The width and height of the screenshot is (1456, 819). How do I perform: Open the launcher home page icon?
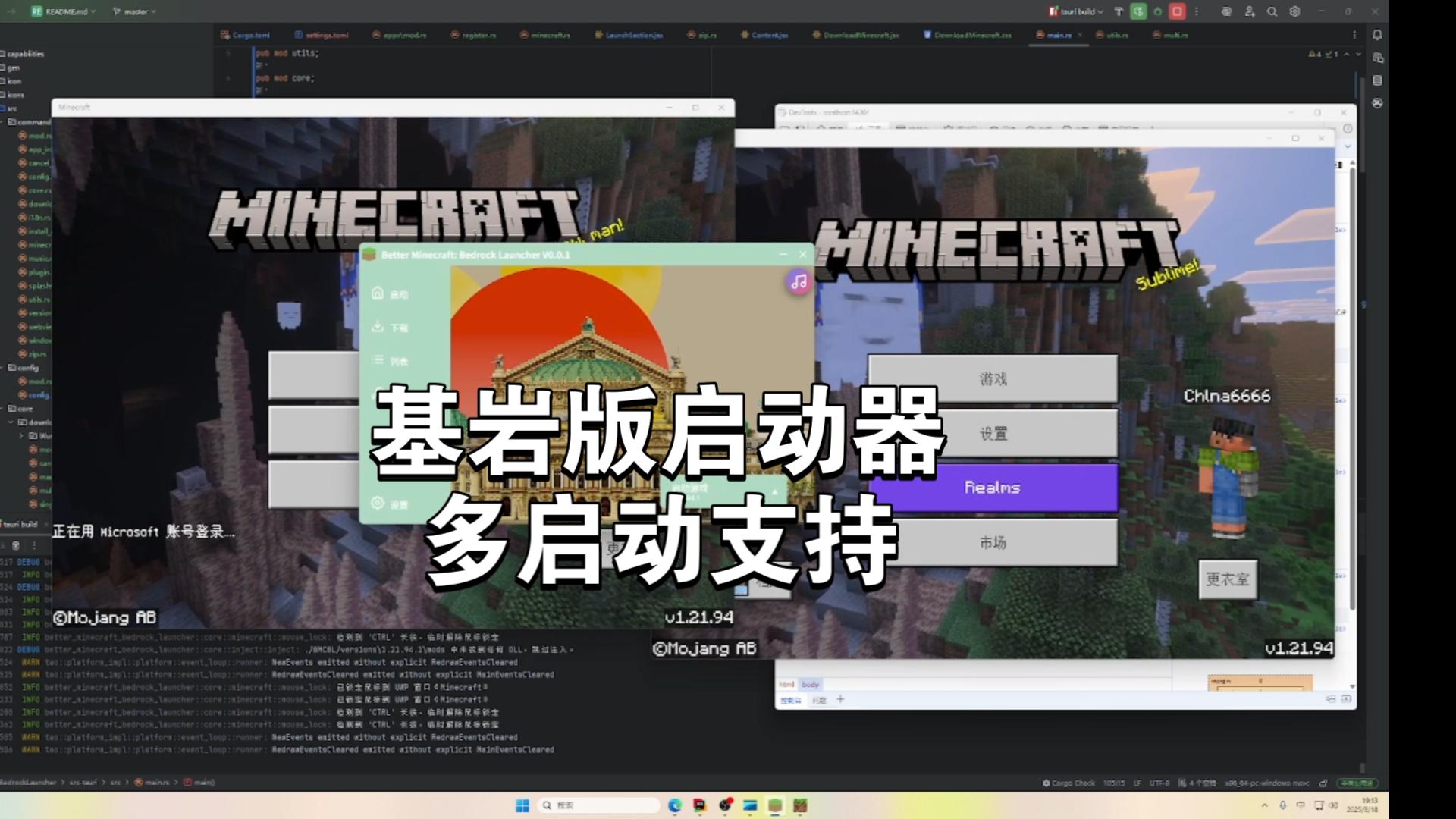(378, 293)
